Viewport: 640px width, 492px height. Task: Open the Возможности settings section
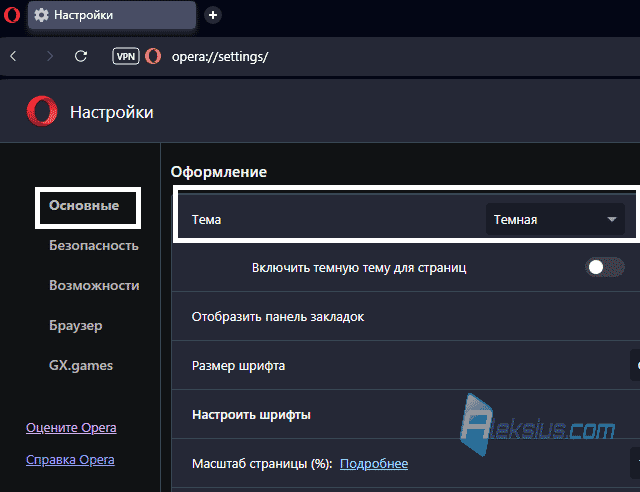(x=94, y=285)
